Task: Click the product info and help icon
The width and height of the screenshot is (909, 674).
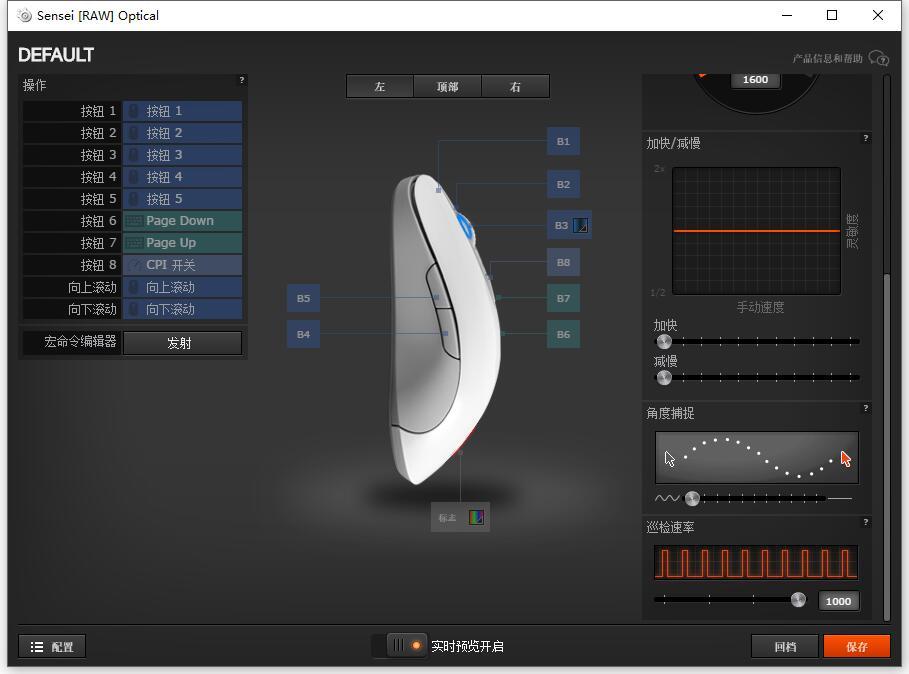Action: [878, 58]
